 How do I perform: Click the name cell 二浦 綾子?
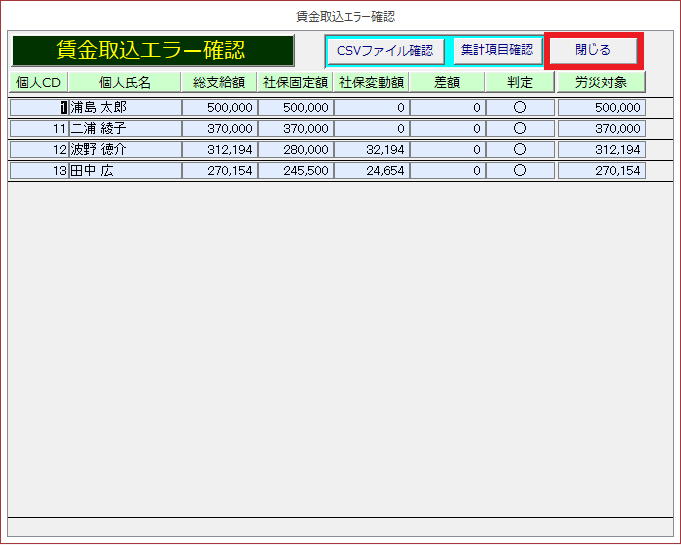tap(124, 129)
